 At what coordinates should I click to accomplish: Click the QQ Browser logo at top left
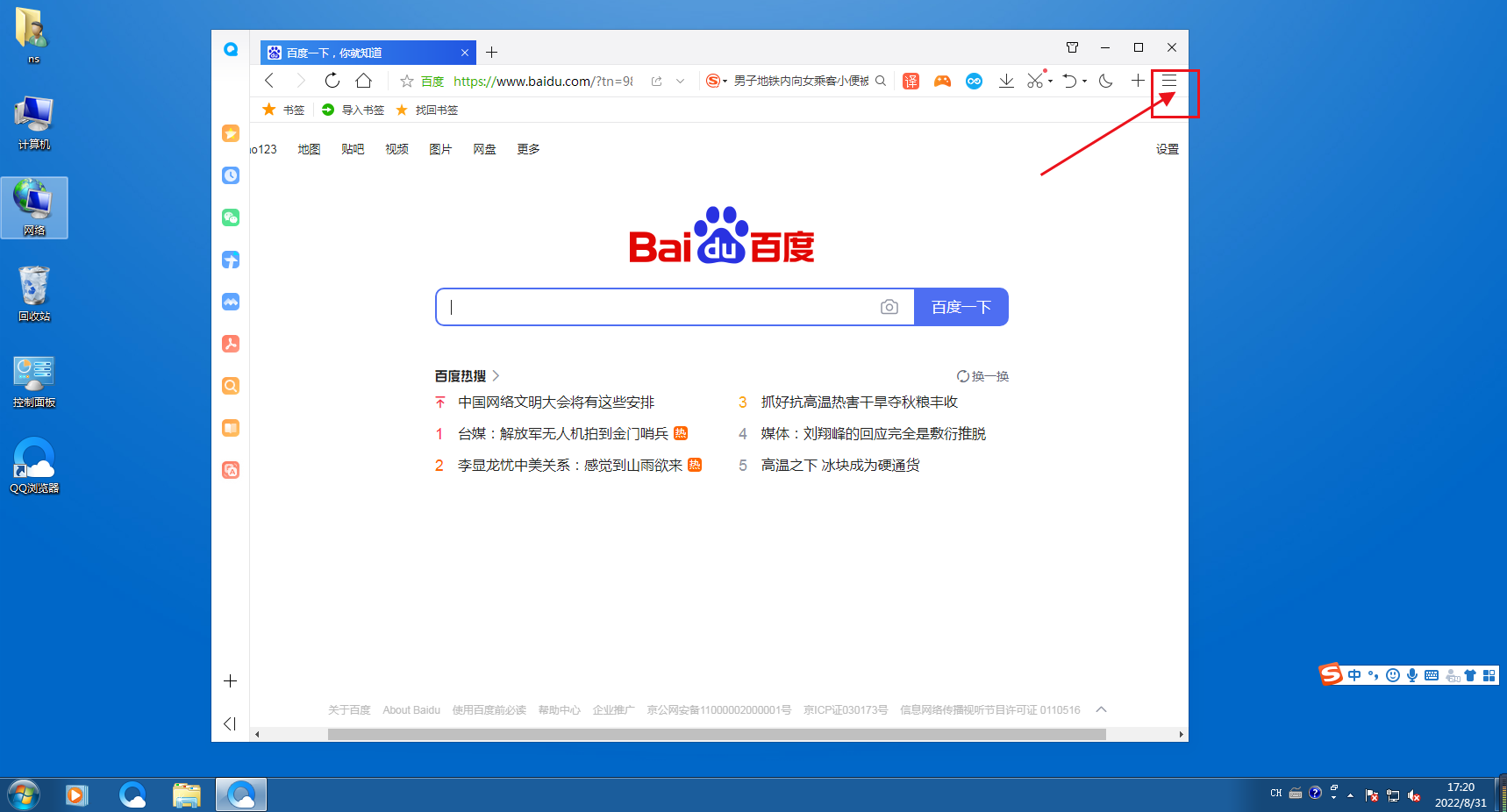(231, 50)
